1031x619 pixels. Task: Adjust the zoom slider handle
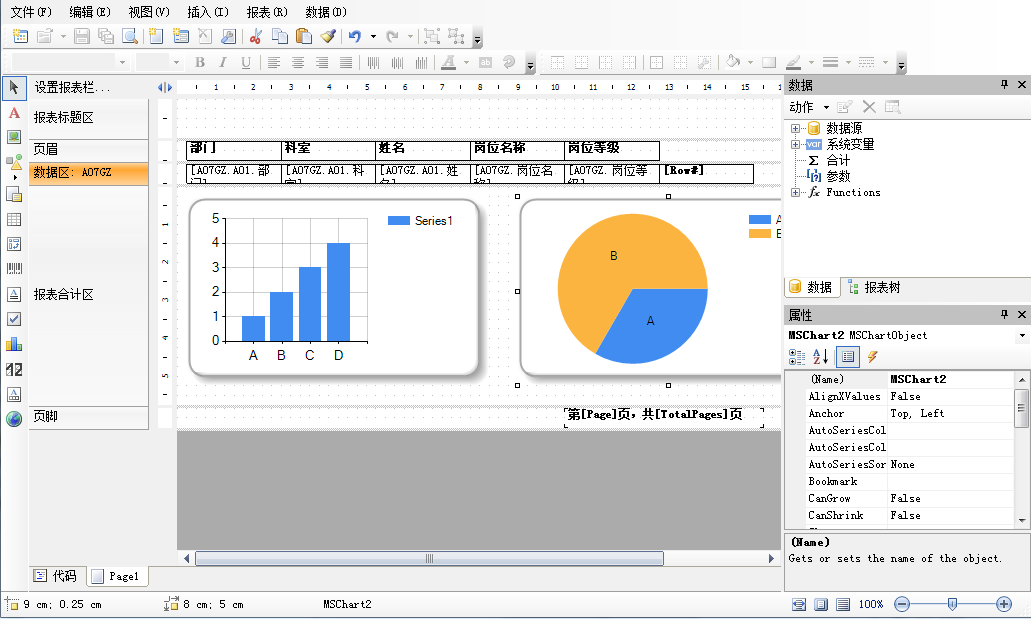click(x=952, y=604)
